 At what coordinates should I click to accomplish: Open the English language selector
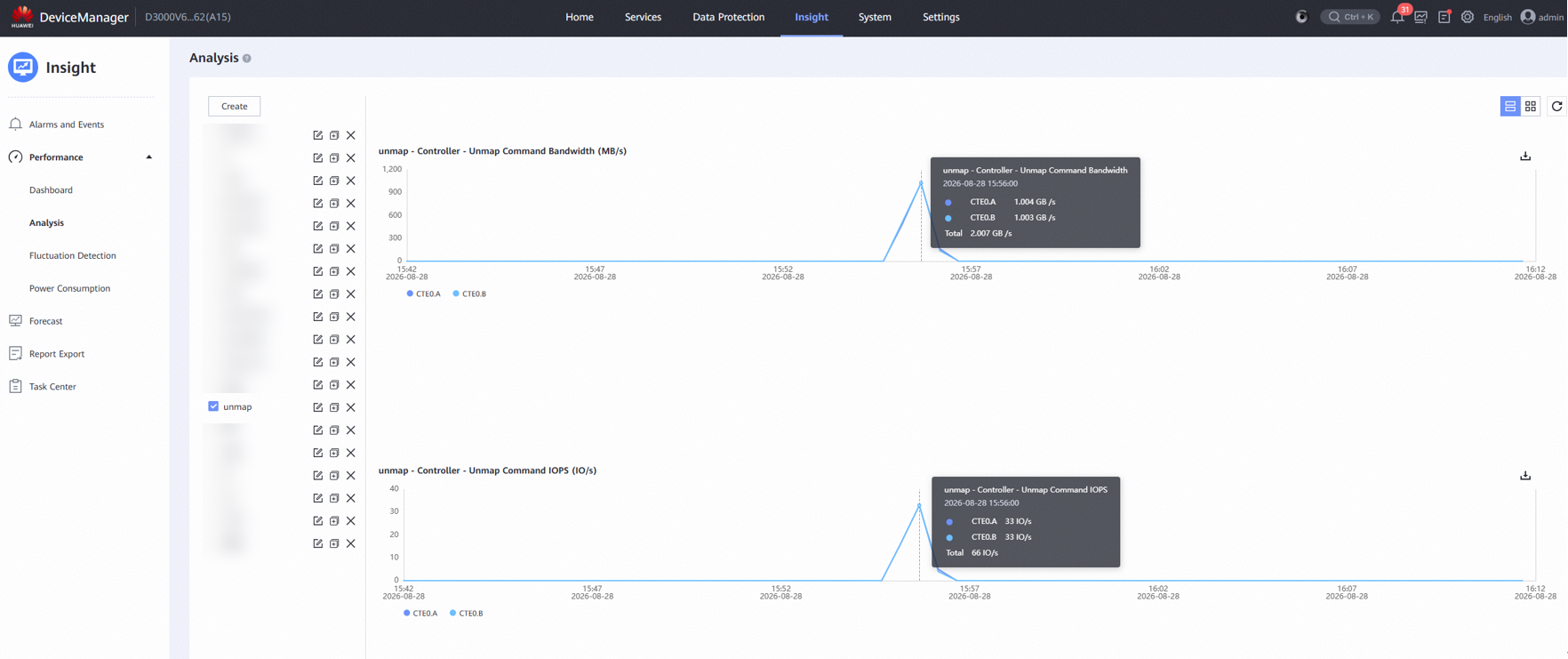pos(1498,17)
